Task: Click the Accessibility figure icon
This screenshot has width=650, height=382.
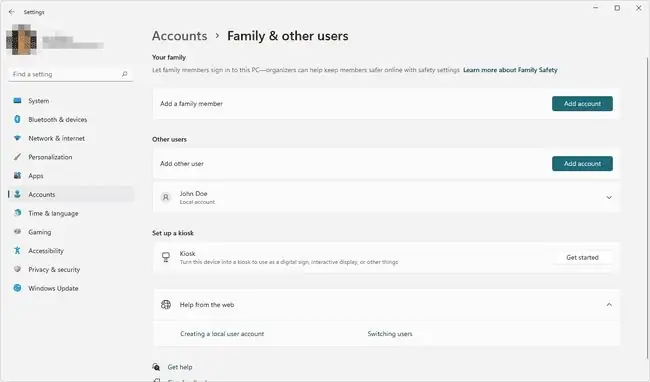Action: click(17, 250)
